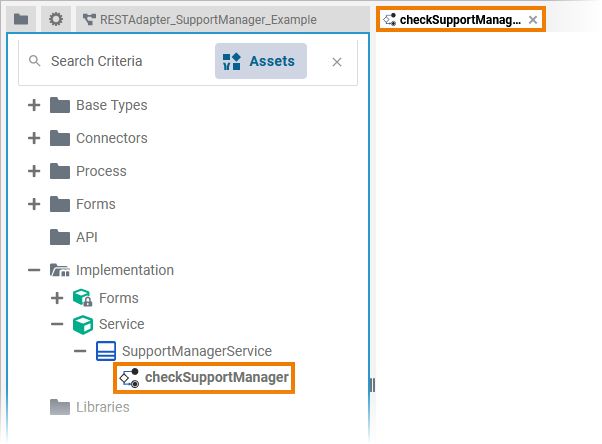Click the locked Forms module icon
This screenshot has width=602, height=444.
[83, 298]
